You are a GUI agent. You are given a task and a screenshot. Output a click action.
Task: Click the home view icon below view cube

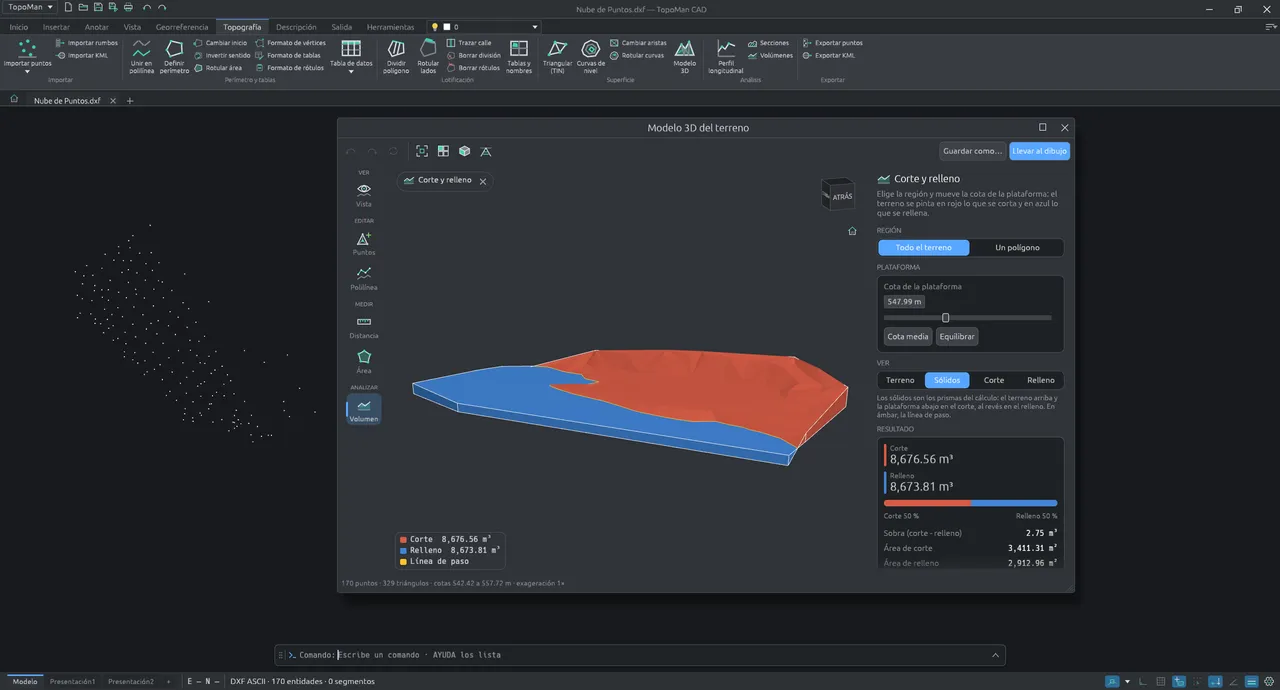click(852, 231)
